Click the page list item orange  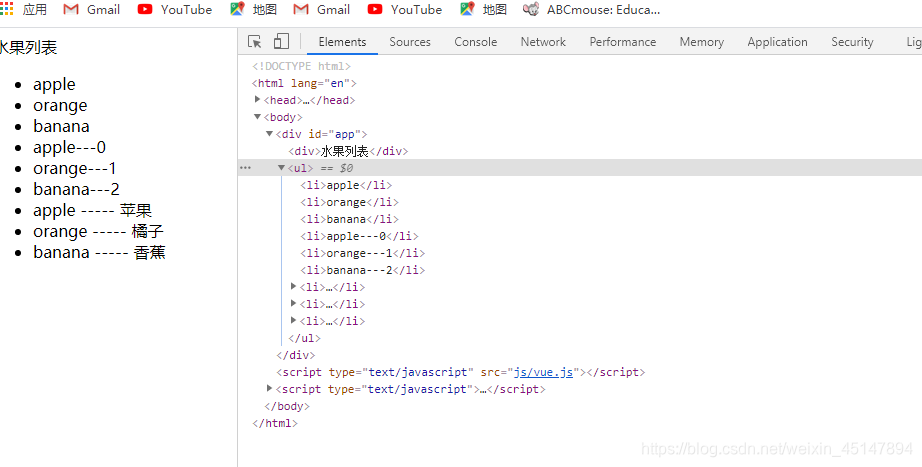point(60,105)
